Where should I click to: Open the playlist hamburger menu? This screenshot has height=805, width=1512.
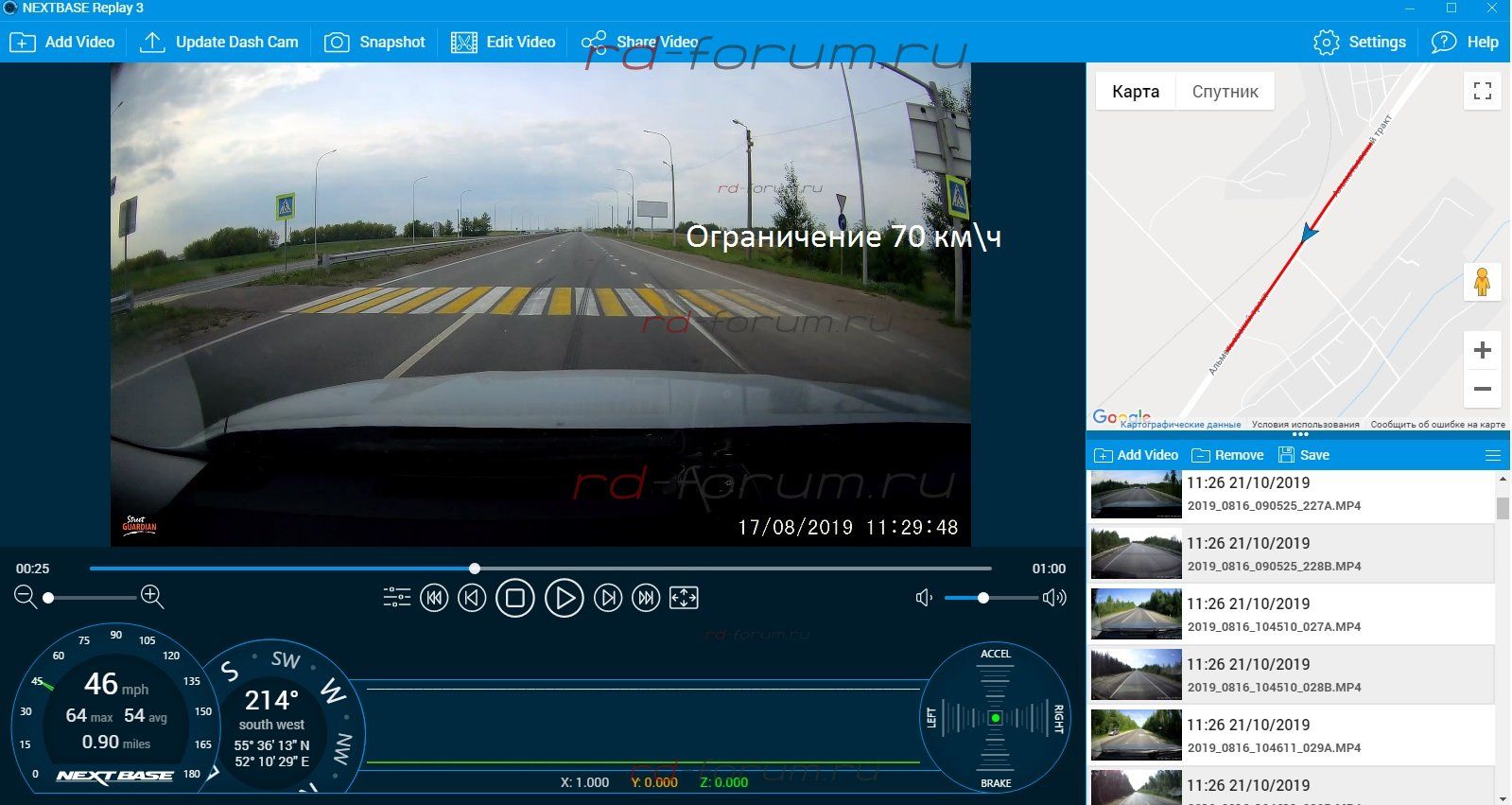(x=1493, y=456)
